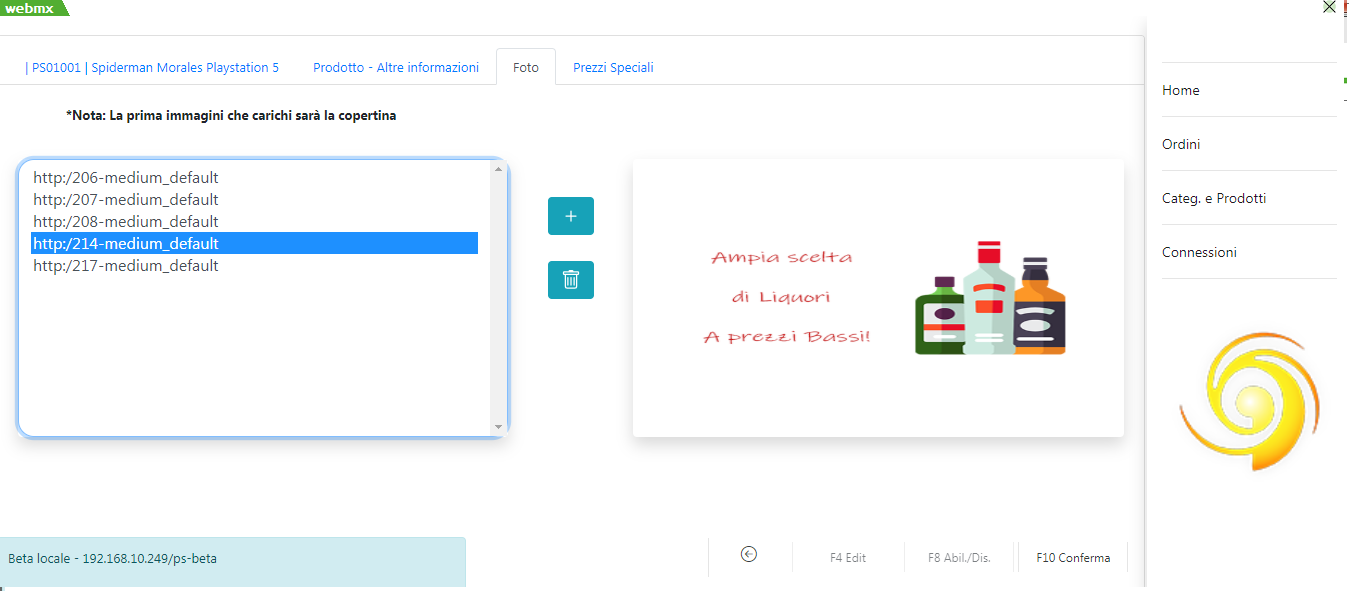Image resolution: width=1349 pixels, height=591 pixels.
Task: Click the webmx logo
Action: click(31, 8)
